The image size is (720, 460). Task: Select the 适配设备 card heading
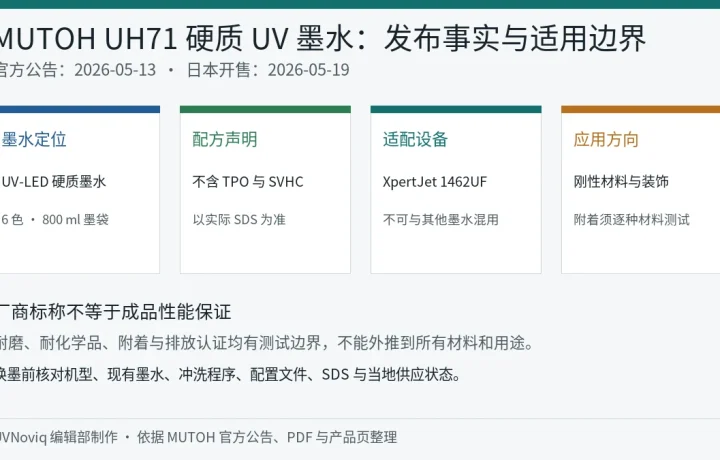(x=415, y=140)
